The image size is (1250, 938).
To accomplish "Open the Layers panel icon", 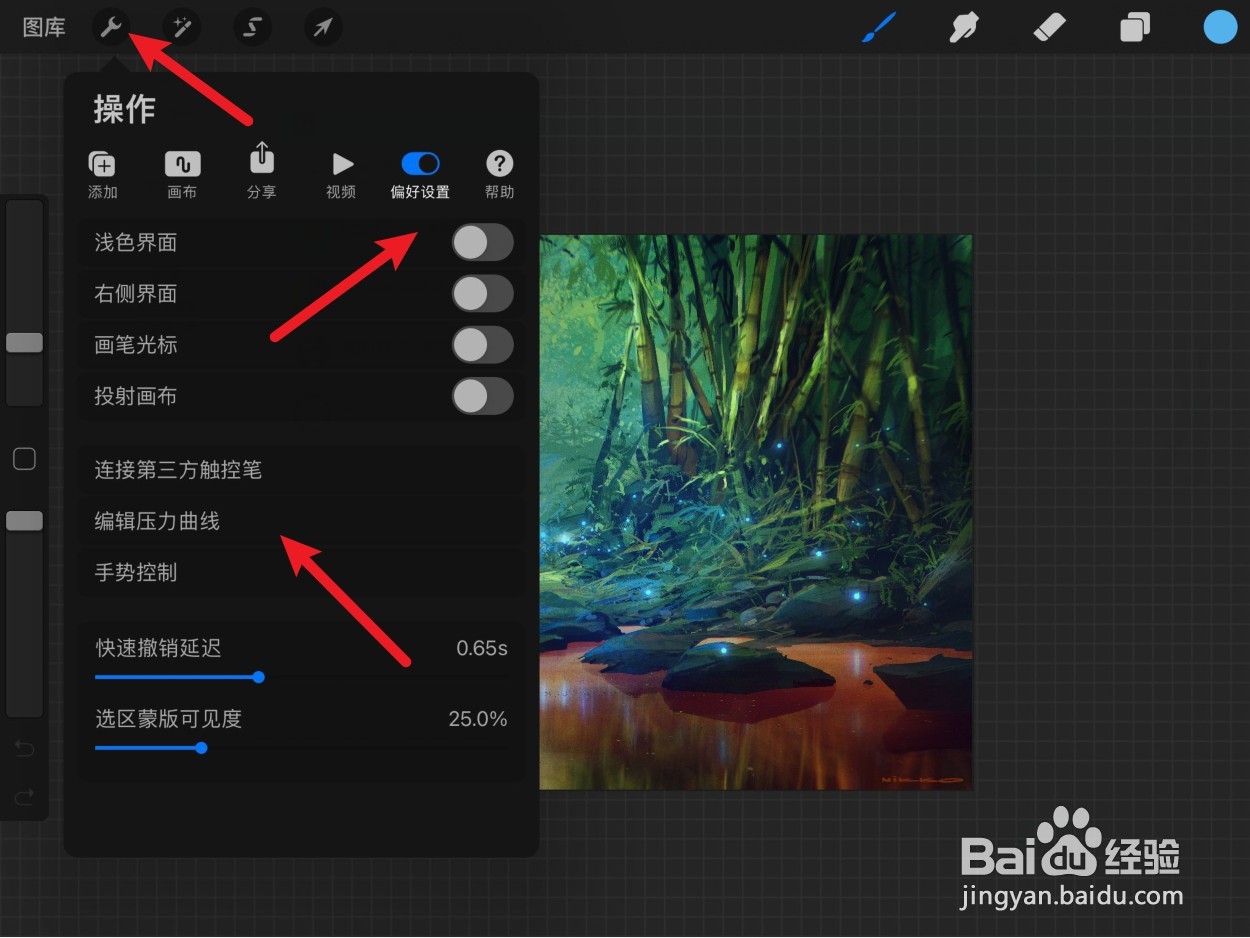I will [x=1135, y=27].
